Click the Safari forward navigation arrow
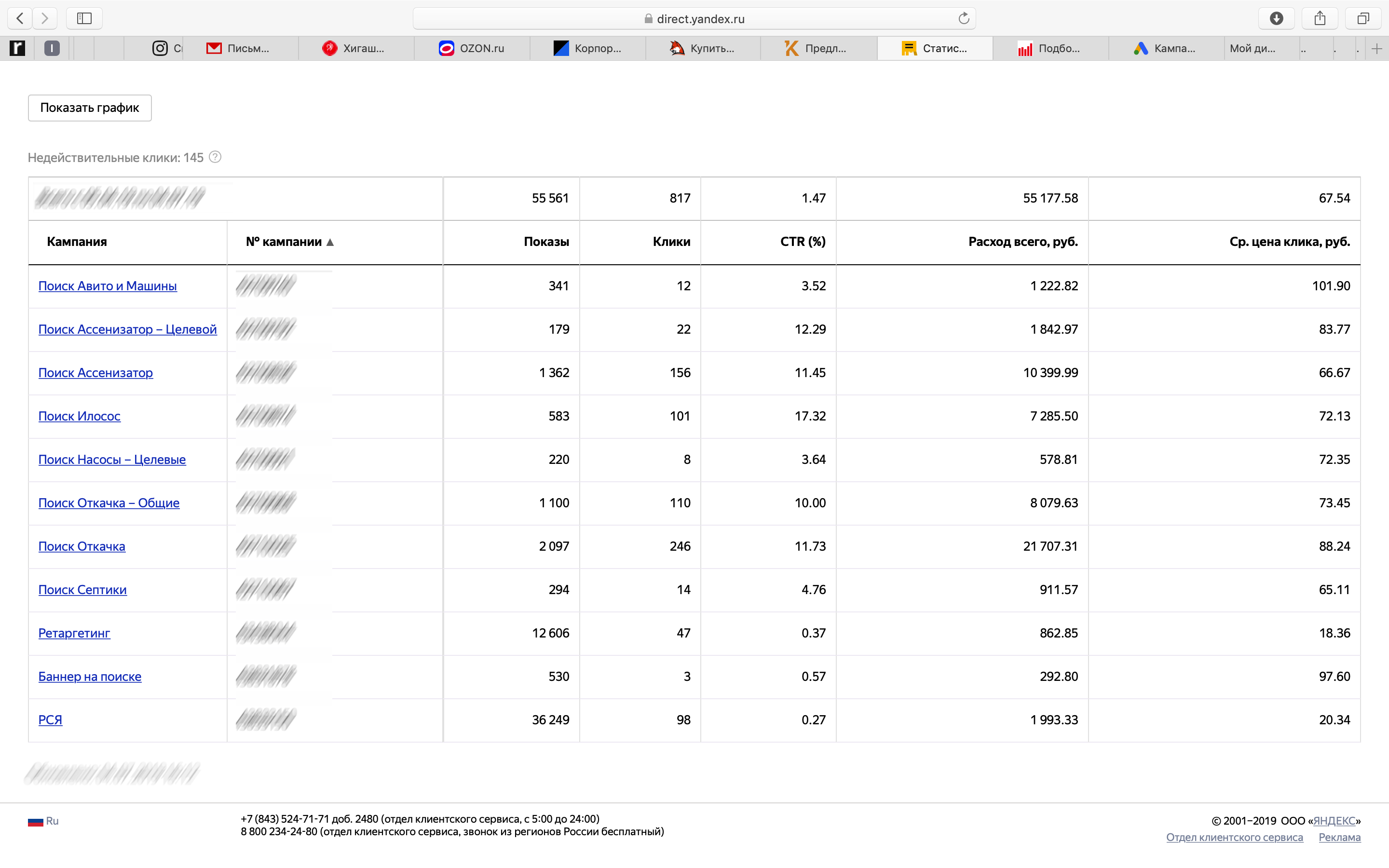The image size is (1389, 868). [45, 18]
